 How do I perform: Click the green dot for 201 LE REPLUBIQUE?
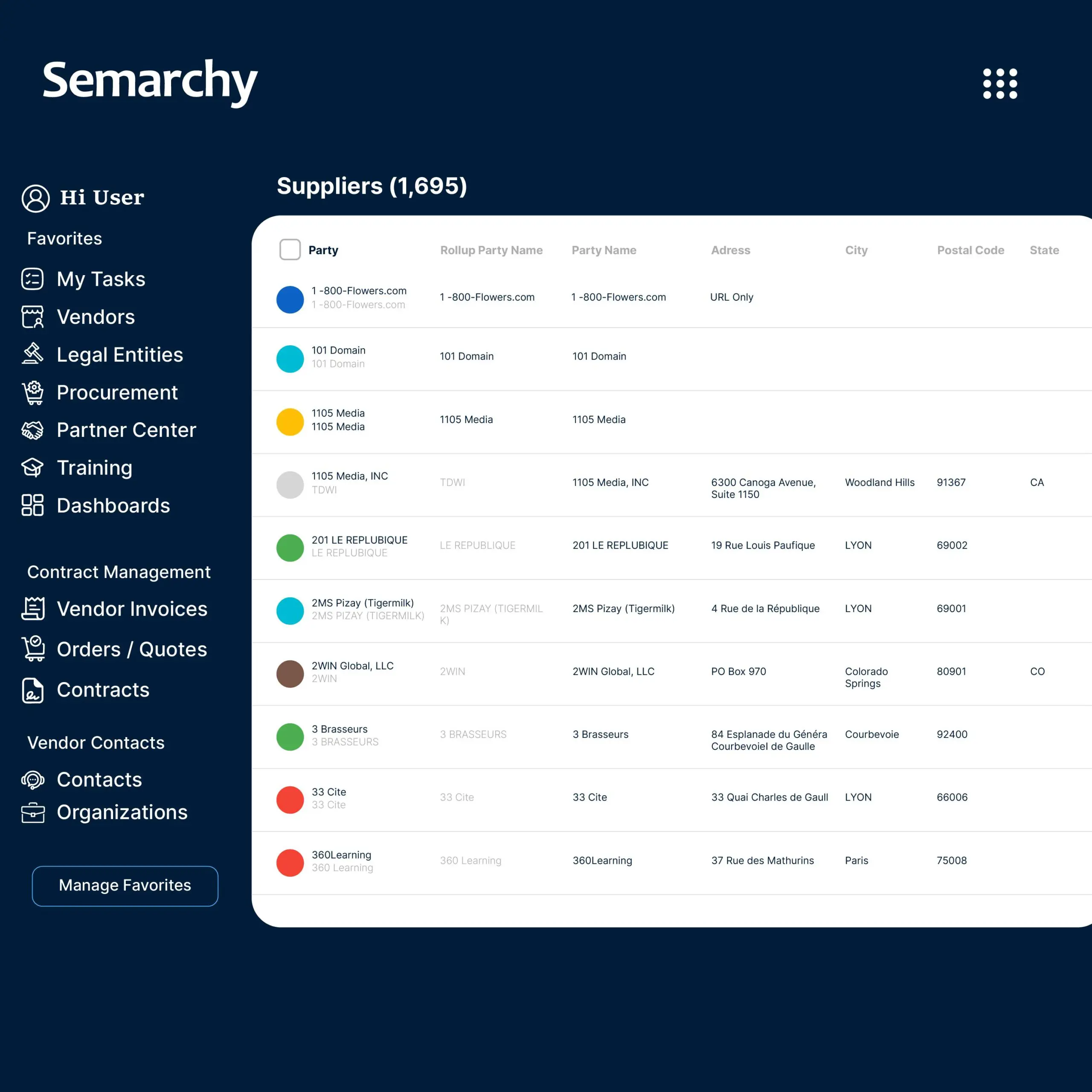point(290,548)
